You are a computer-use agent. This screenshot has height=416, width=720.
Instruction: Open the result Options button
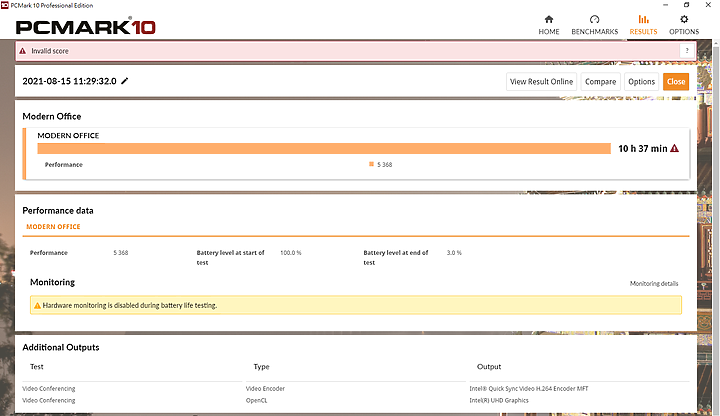point(641,82)
